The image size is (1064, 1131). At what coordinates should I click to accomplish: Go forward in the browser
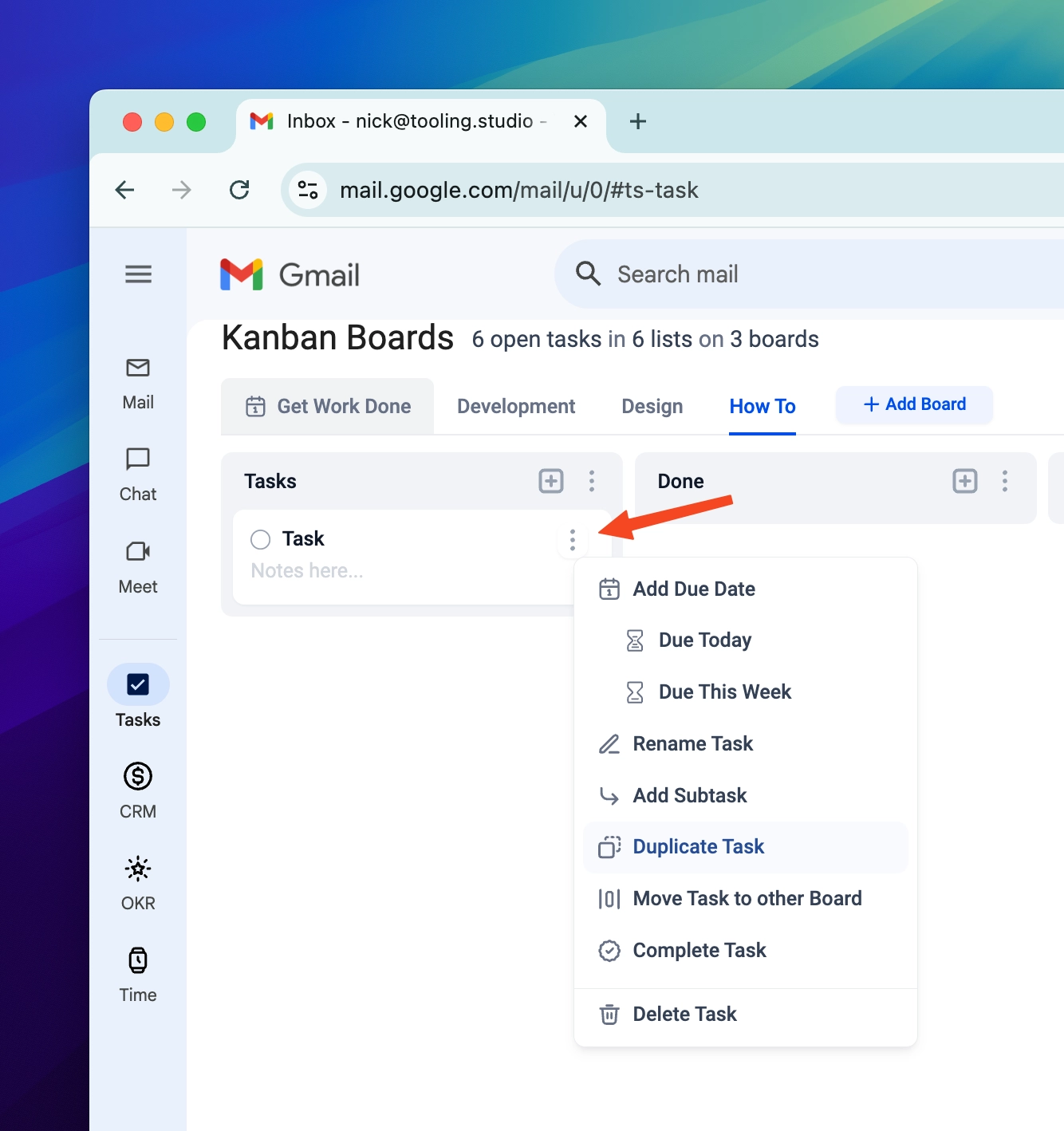pos(182,190)
